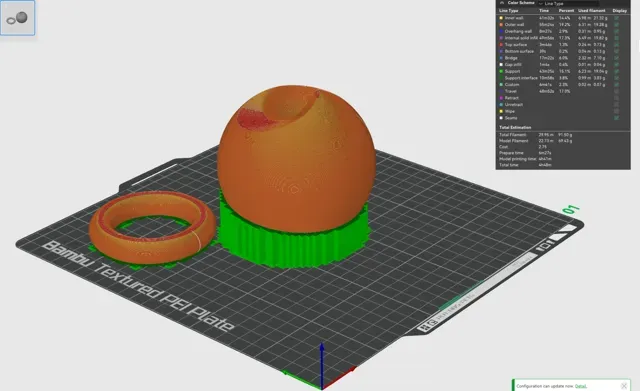Click the green plate number 01 label
Viewport: 640px width, 391px height.
[571, 210]
